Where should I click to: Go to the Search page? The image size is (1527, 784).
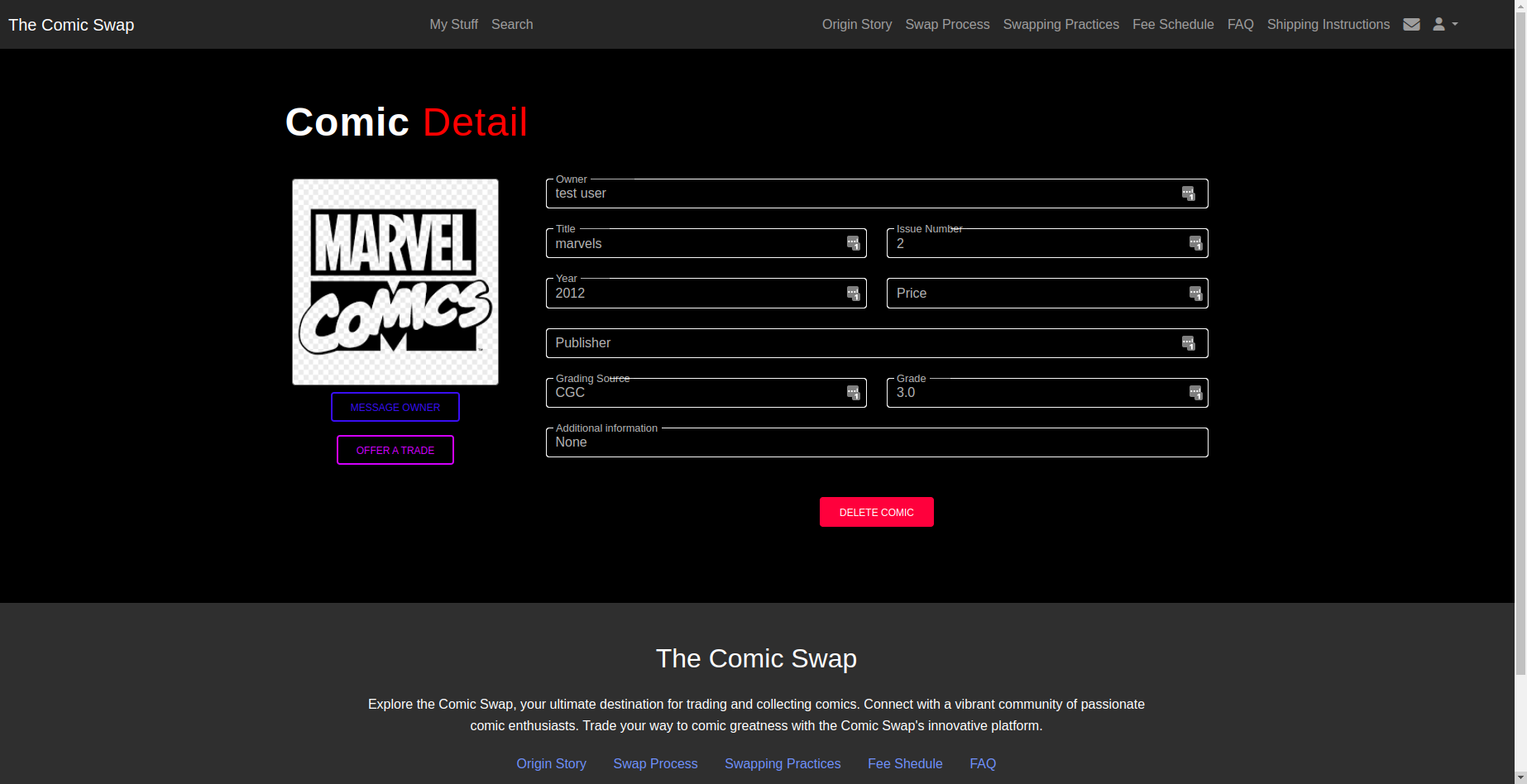click(x=512, y=25)
